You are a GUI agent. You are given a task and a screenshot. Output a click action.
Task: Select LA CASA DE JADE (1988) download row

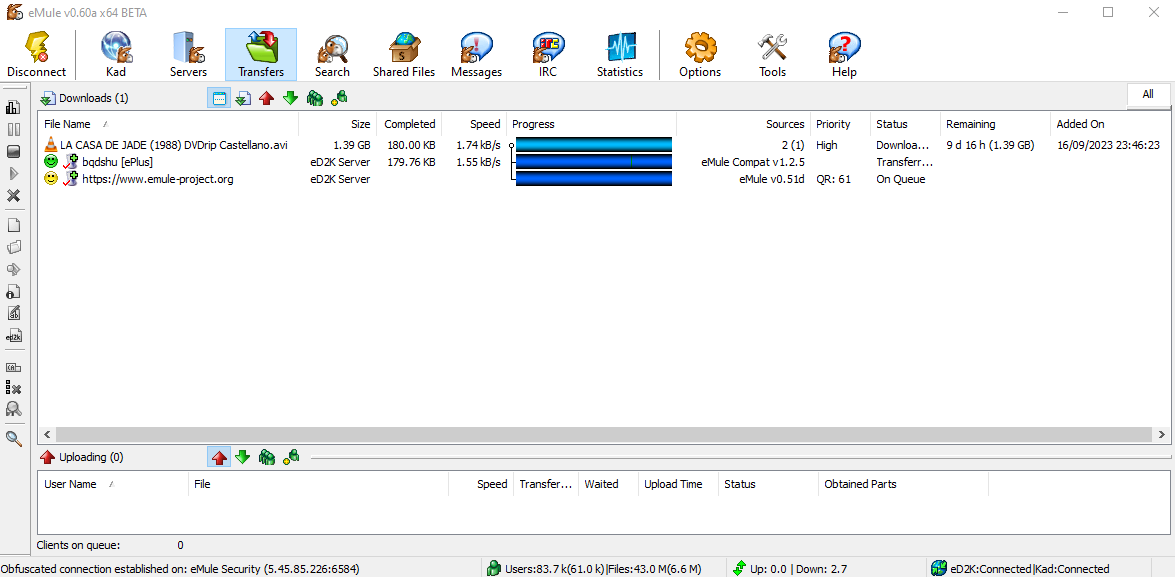603,145
